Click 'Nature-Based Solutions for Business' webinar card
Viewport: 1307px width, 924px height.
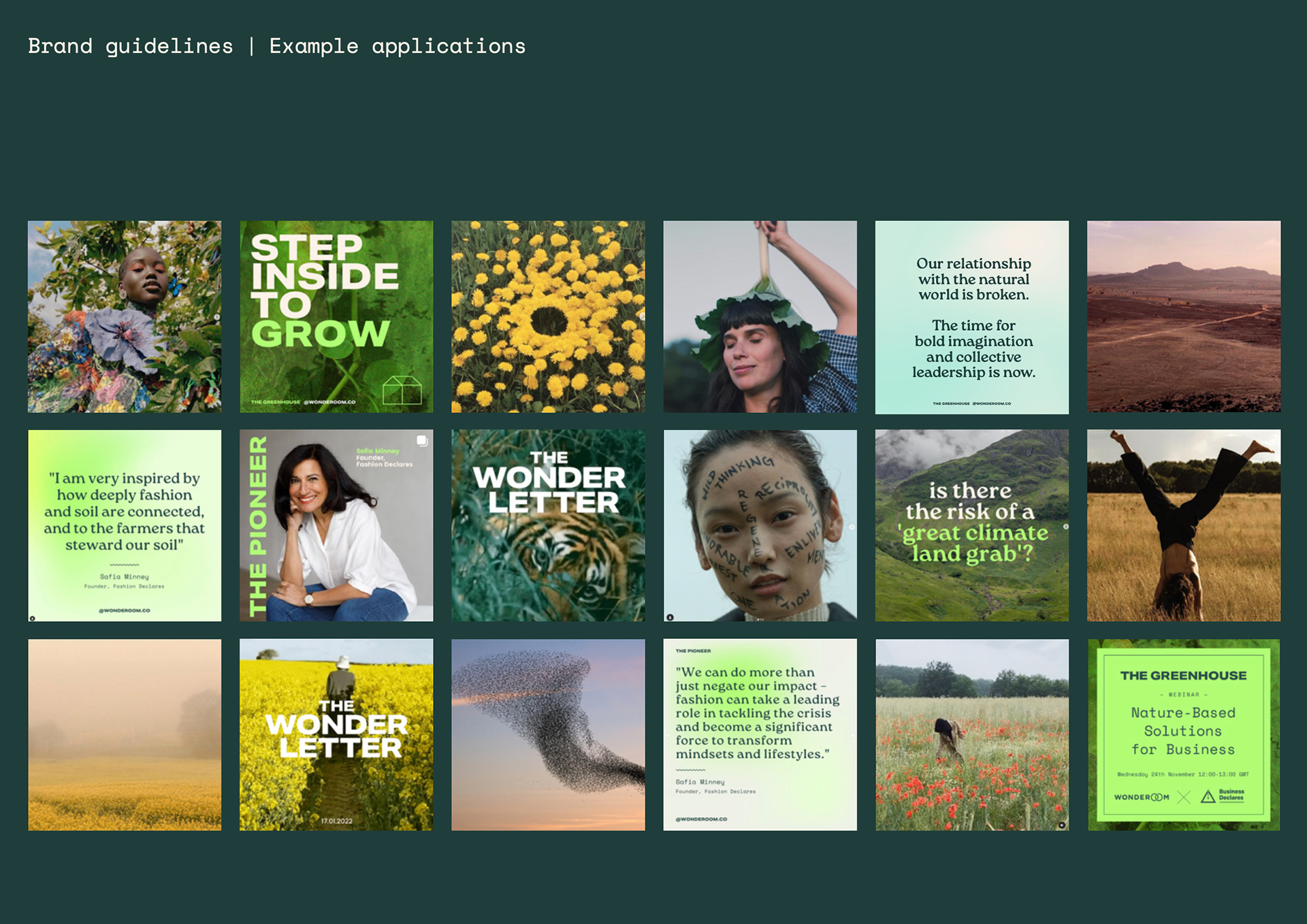point(1183,731)
